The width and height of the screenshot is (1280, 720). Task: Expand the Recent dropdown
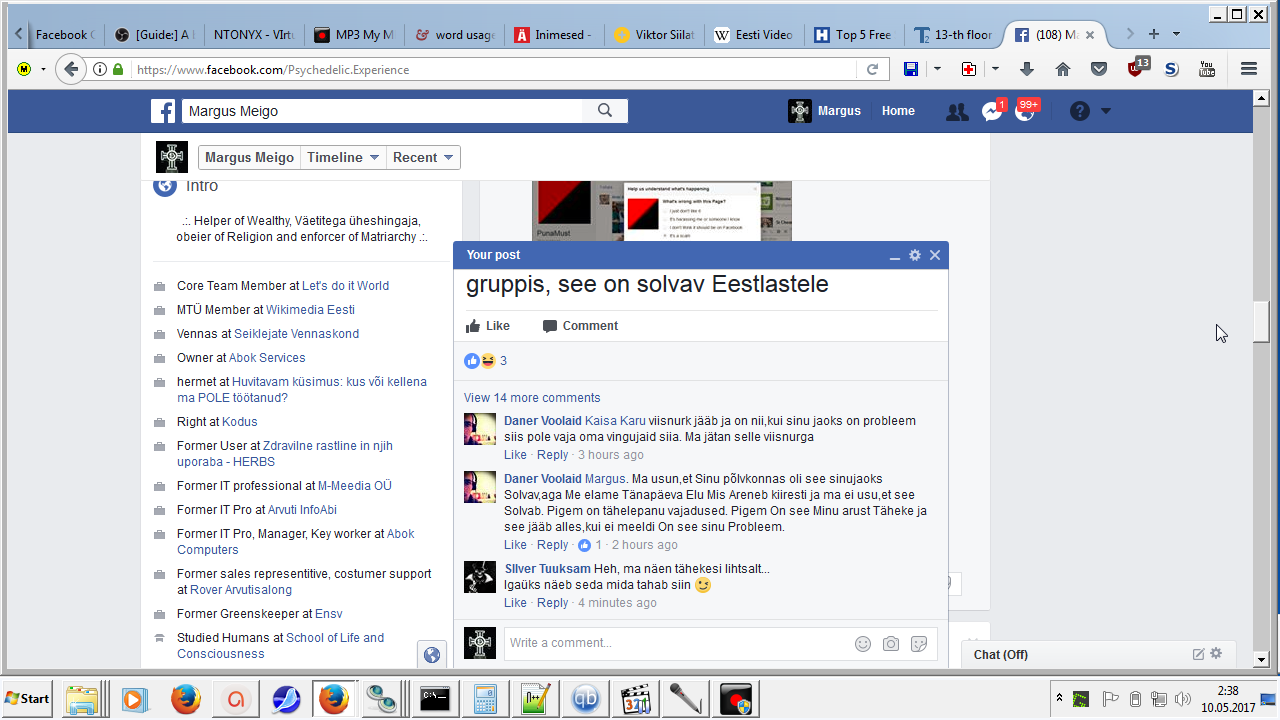coord(424,157)
